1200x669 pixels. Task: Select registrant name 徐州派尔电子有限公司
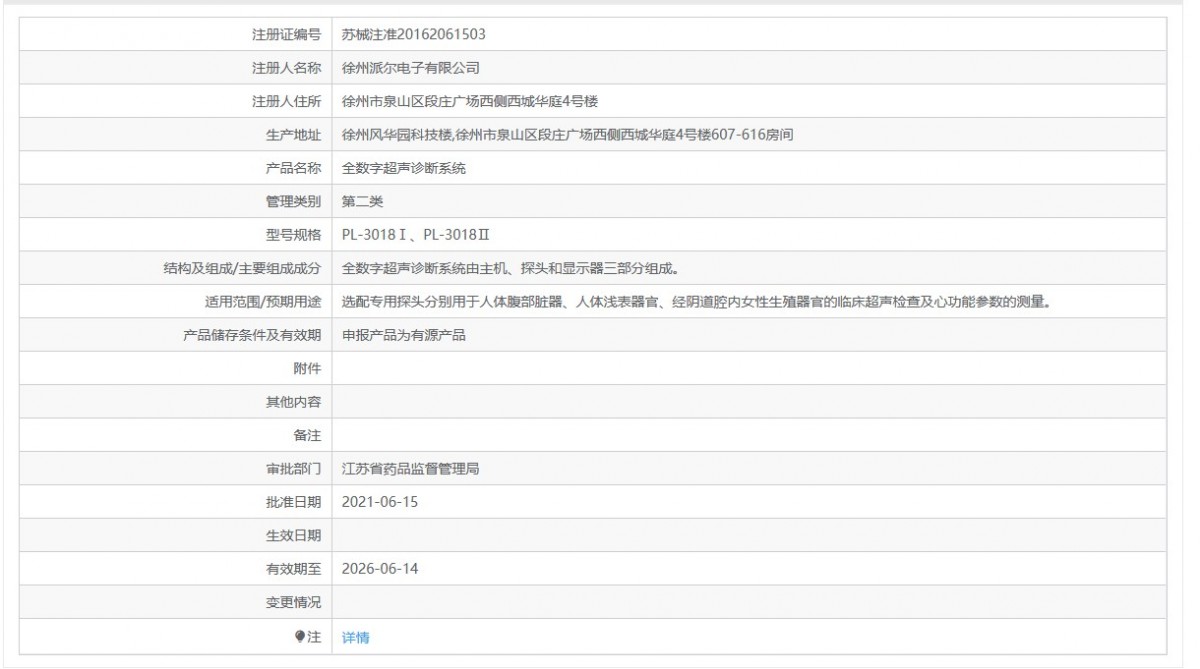pos(411,68)
